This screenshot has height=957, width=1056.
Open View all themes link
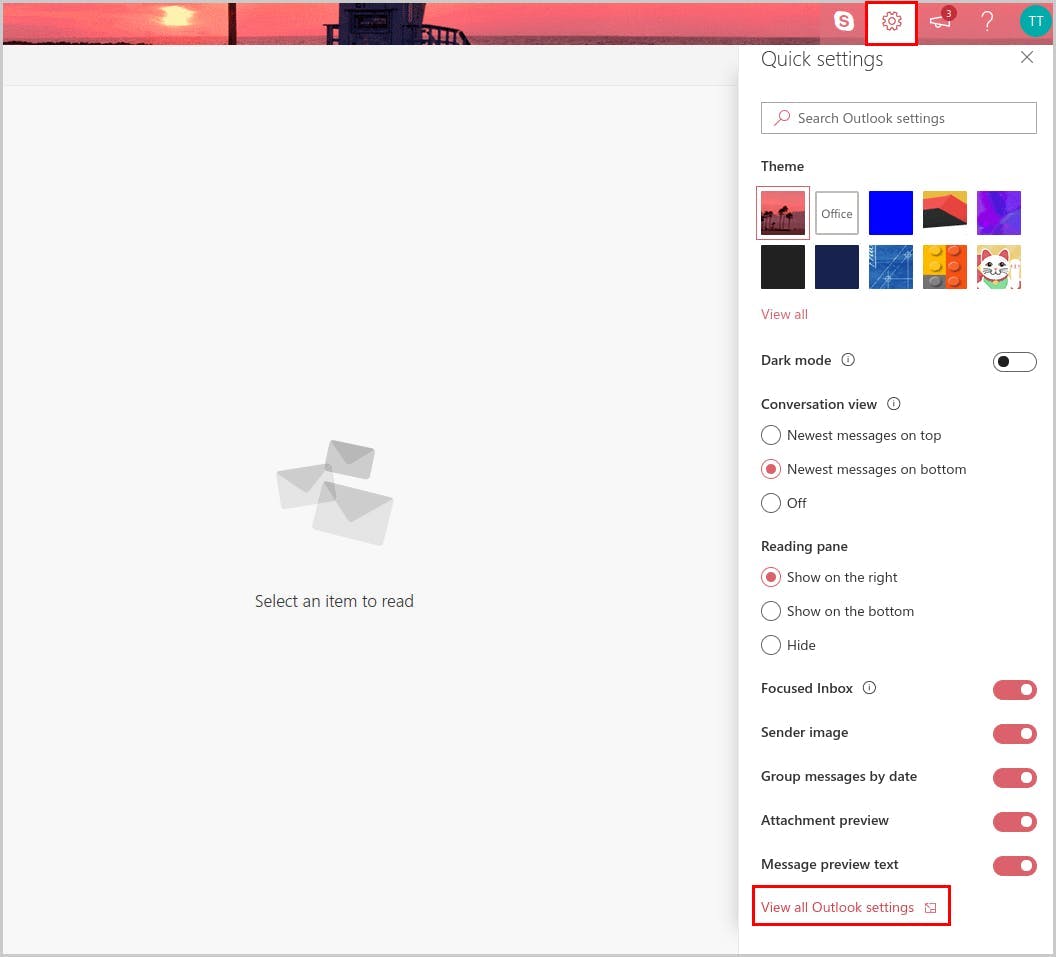click(x=784, y=314)
